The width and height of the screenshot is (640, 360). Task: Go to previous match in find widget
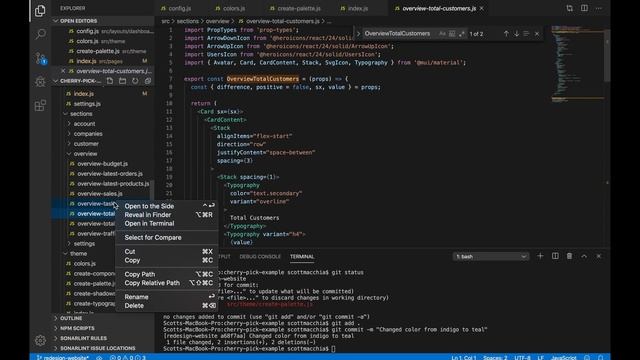pos(506,34)
